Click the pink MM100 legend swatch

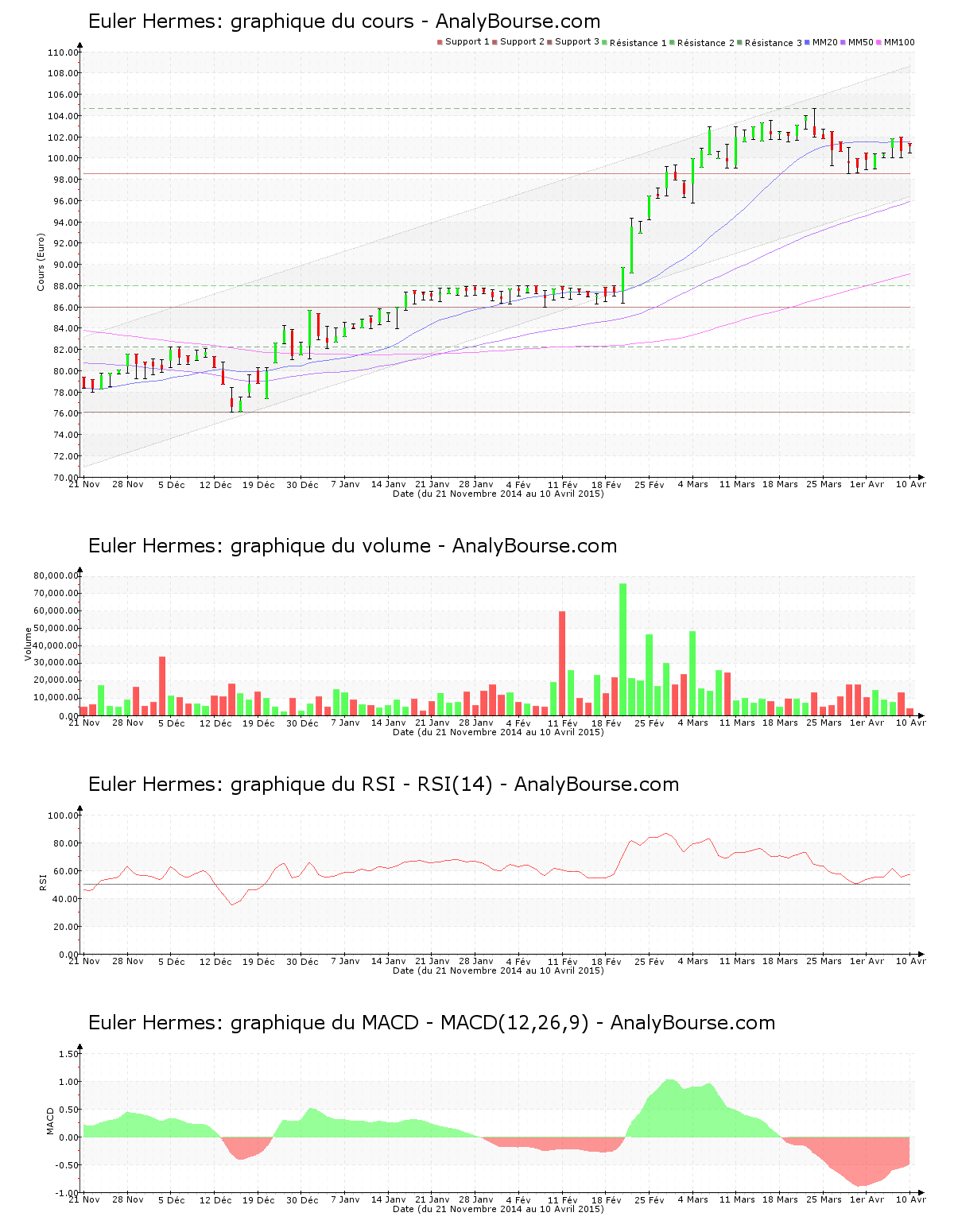click(879, 42)
